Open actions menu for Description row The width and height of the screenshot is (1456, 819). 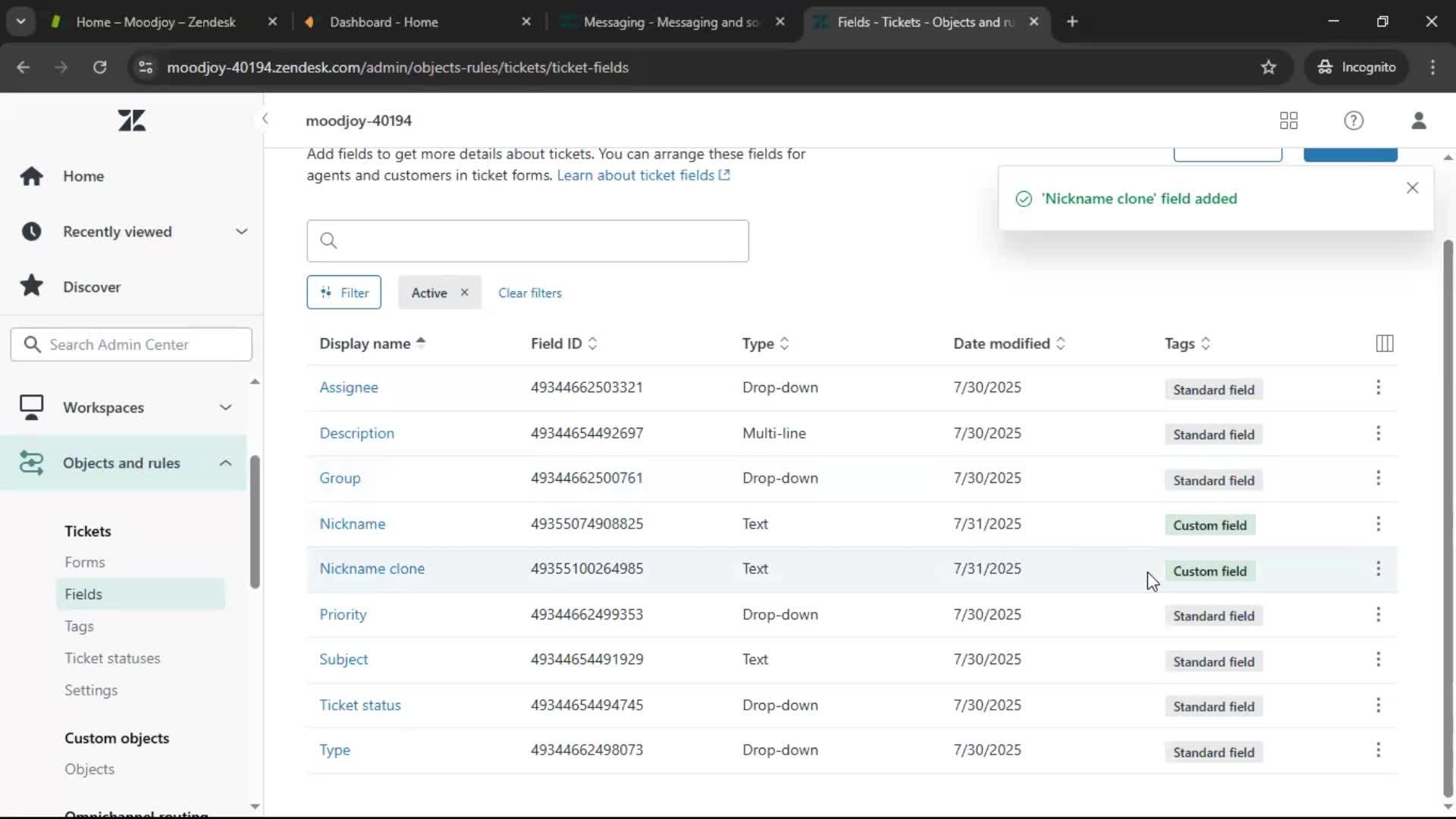1378,433
